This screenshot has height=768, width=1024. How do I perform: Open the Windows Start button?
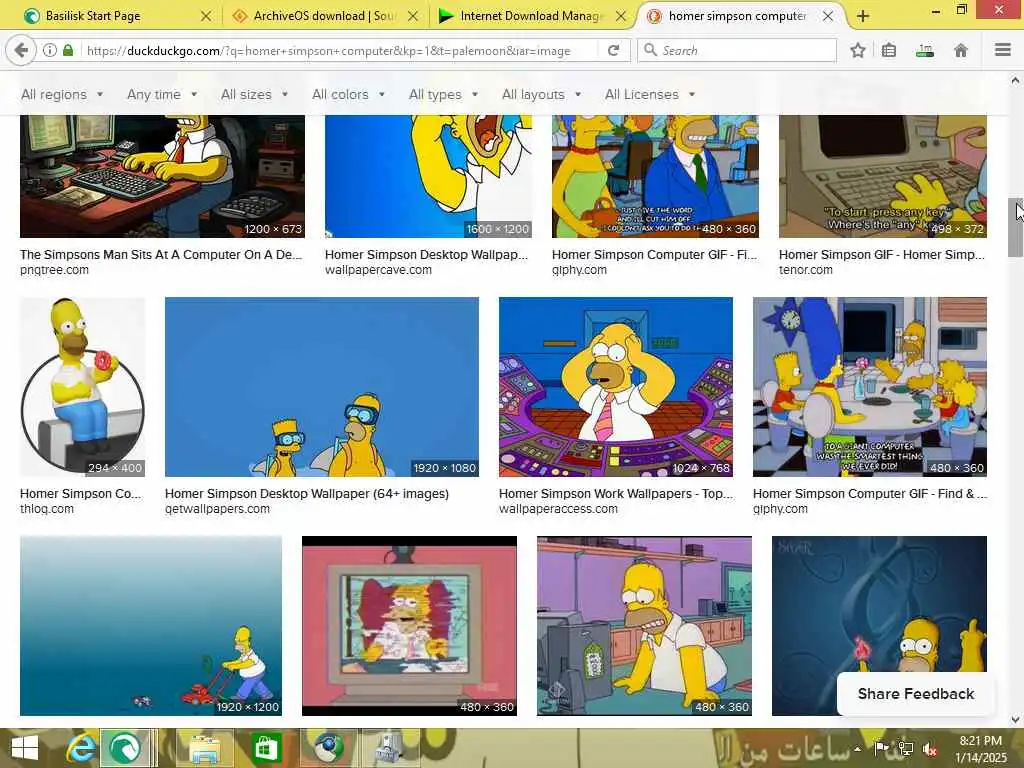point(25,748)
